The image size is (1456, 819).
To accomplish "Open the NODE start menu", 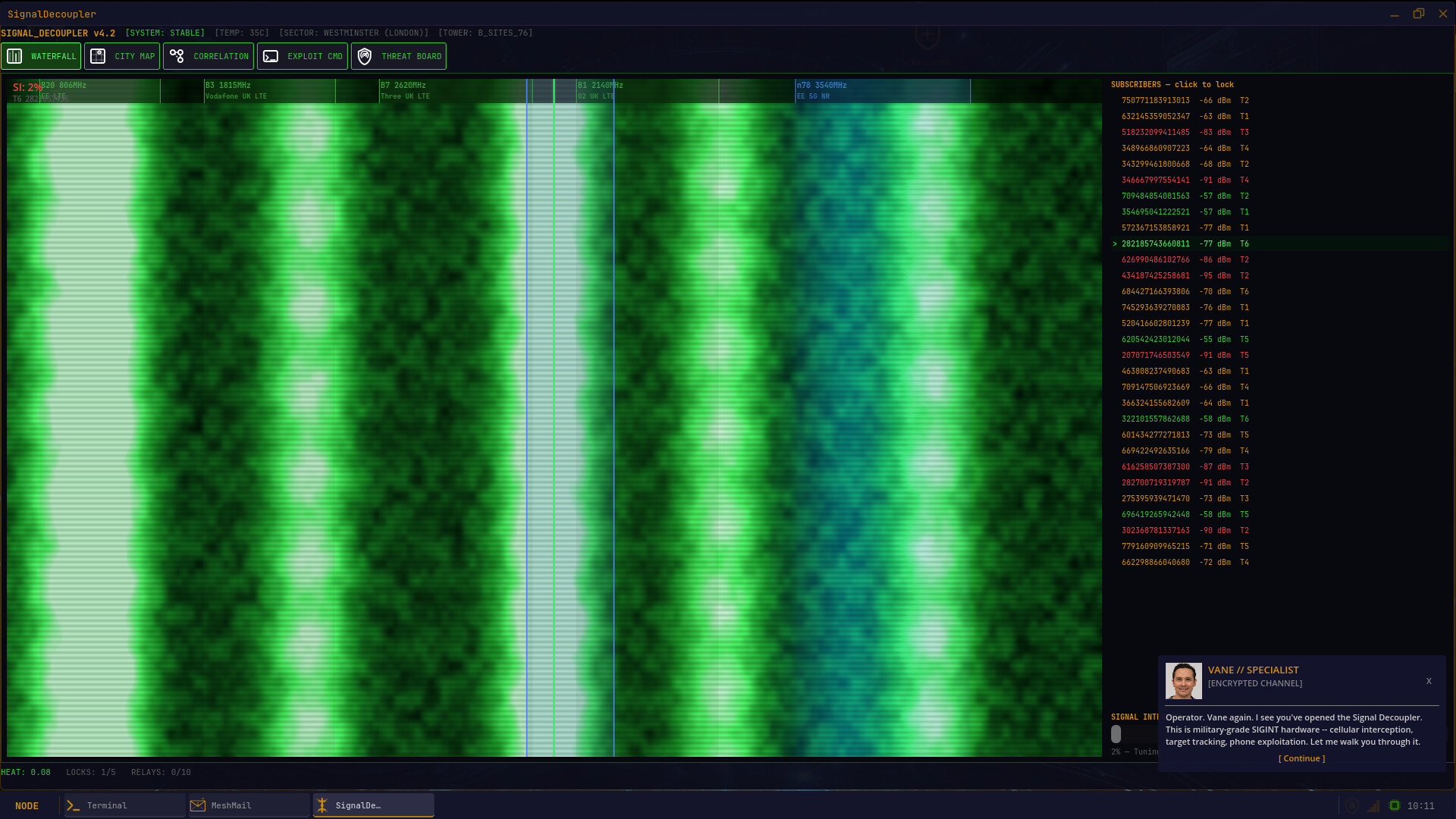I will point(27,805).
